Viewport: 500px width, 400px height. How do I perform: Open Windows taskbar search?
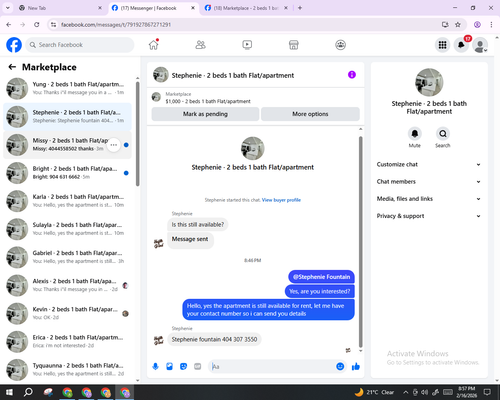click(28, 392)
